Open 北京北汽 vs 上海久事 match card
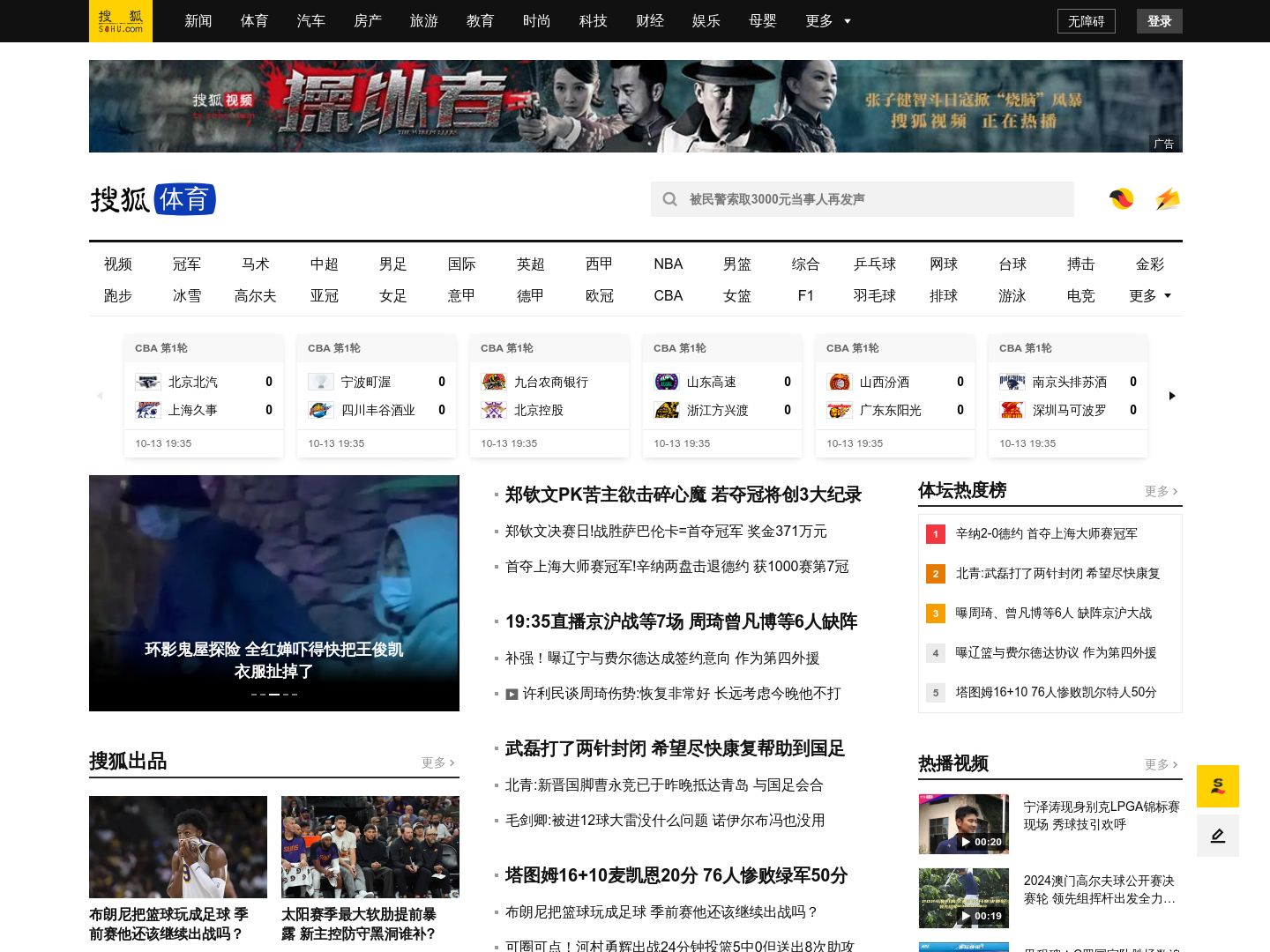 [x=204, y=396]
